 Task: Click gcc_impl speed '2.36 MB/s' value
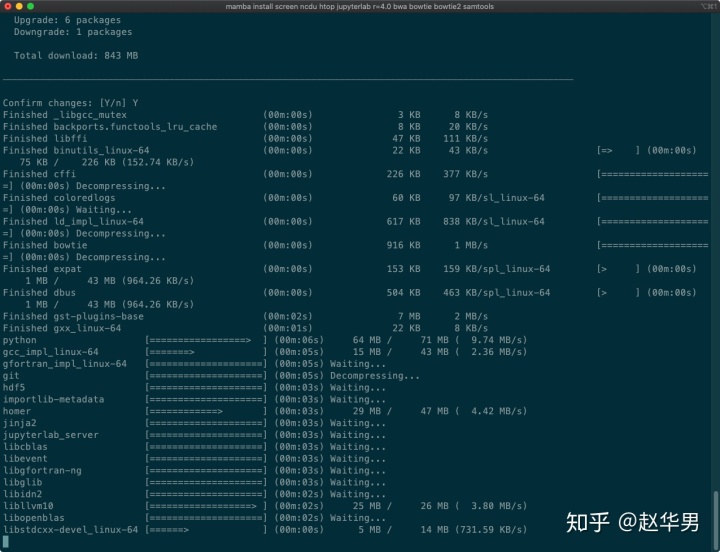(496, 352)
